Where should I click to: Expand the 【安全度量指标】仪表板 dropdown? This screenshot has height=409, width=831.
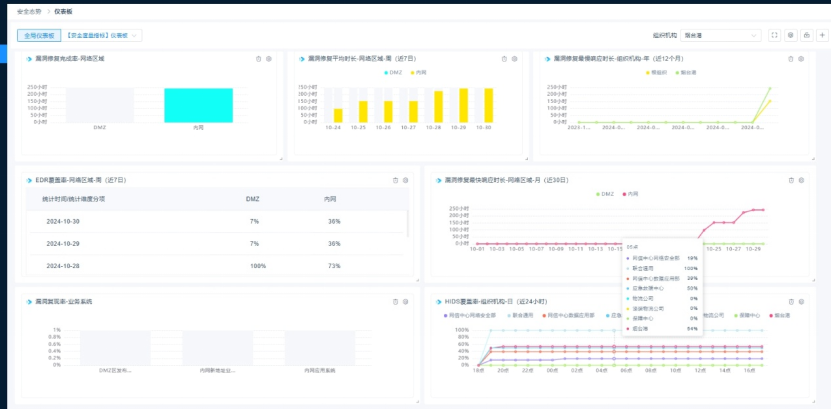[102, 35]
